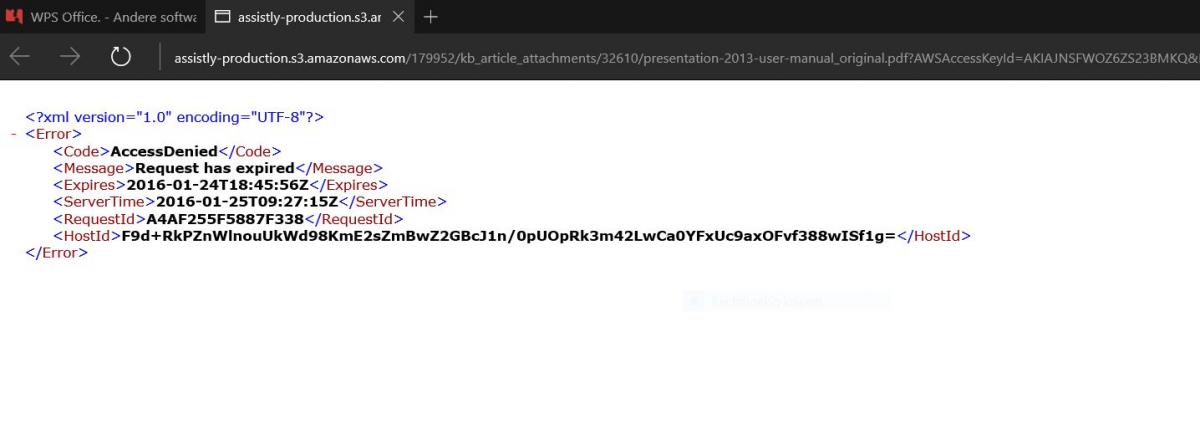Screen dimensions: 1200x434
Task: Go back using the back arrow
Action: click(19, 57)
